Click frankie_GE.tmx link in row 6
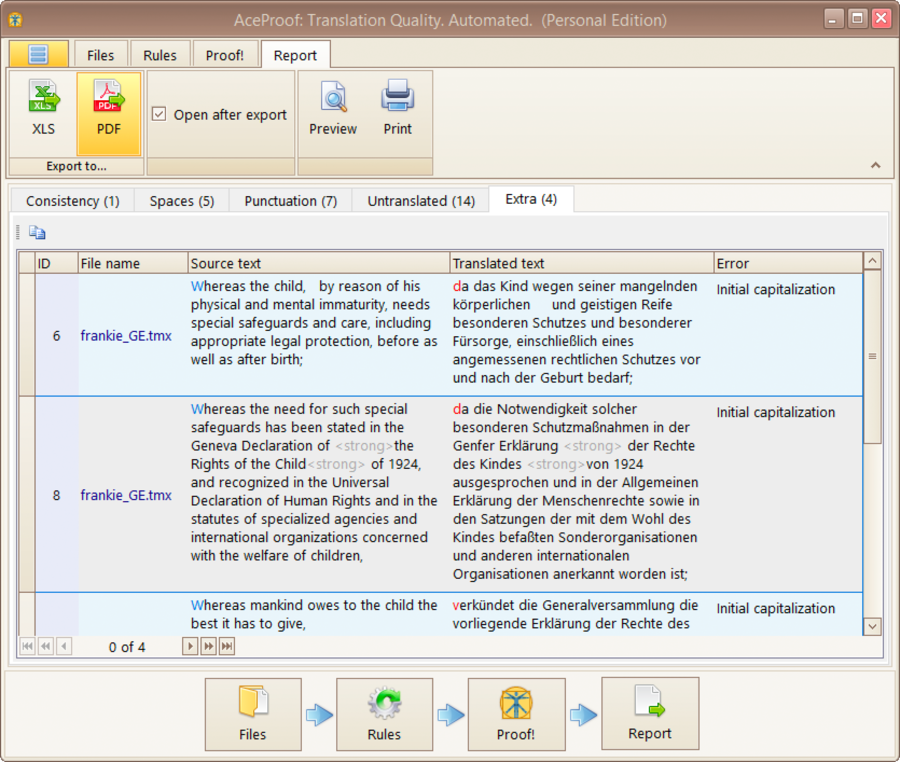This screenshot has height=762, width=900. pos(126,336)
